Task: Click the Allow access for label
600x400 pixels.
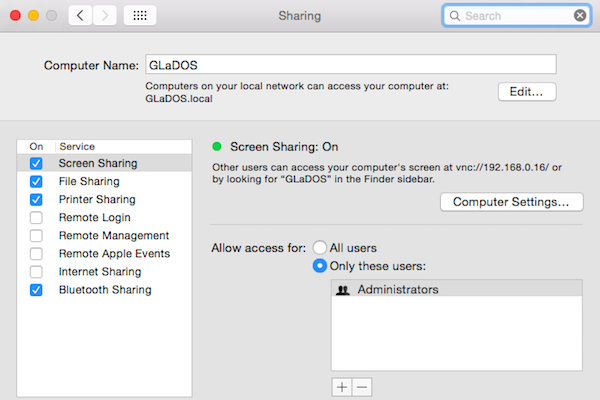Action: coord(259,248)
